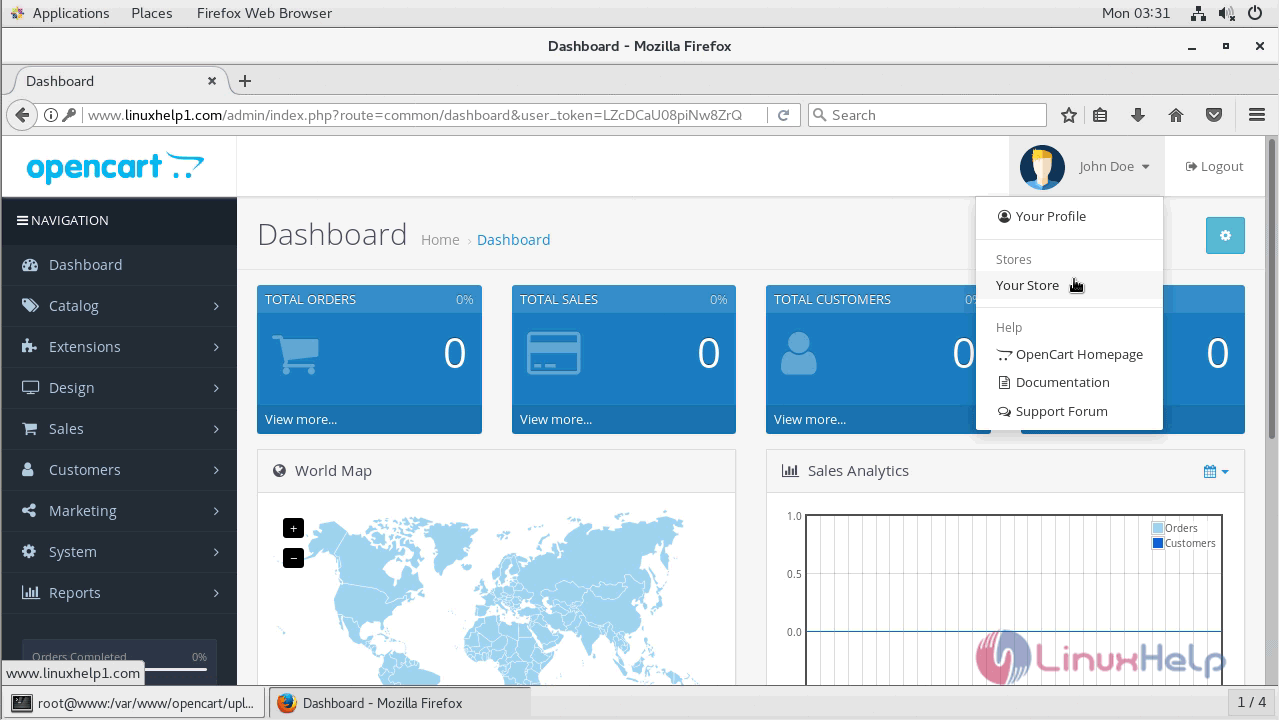Expand the Catalog menu chevron
Screen dimensions: 1280x720
point(216,306)
